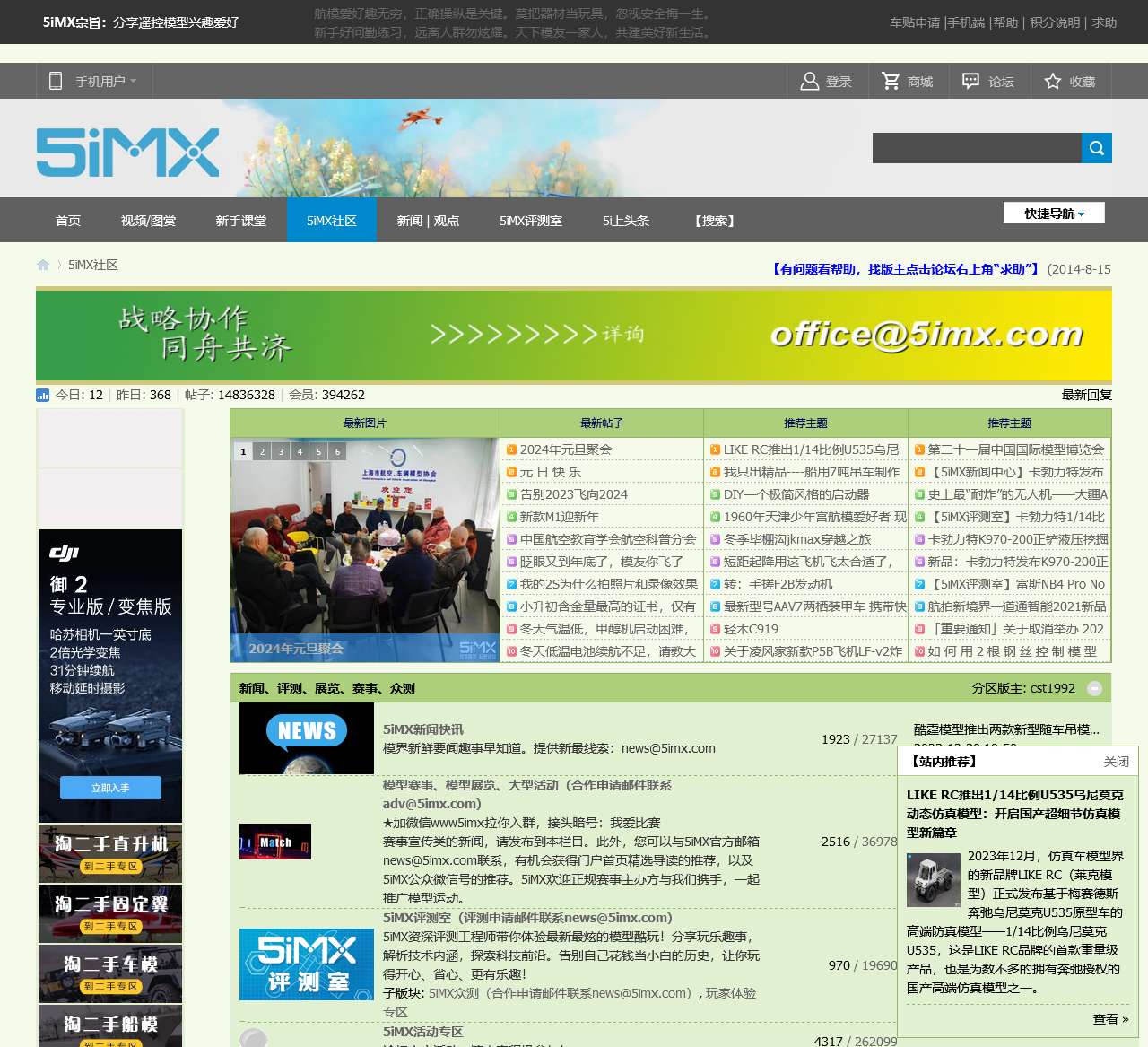Image resolution: width=1148 pixels, height=1047 pixels.
Task: Select the 5iMX社区 tab
Action: tap(332, 220)
